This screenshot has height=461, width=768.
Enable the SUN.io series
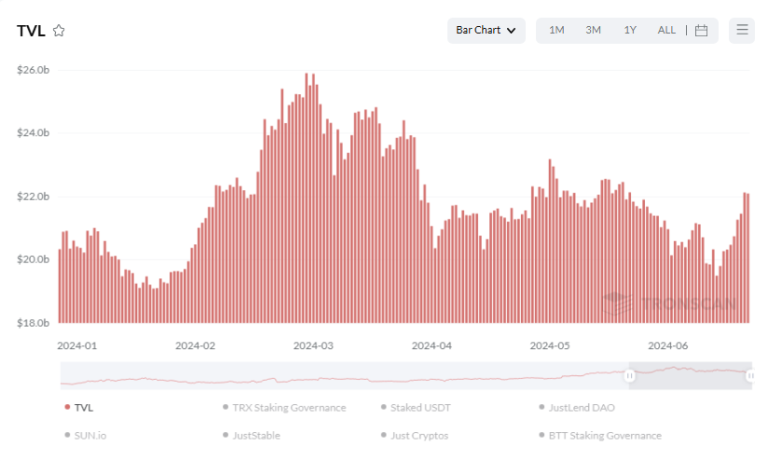click(x=92, y=435)
